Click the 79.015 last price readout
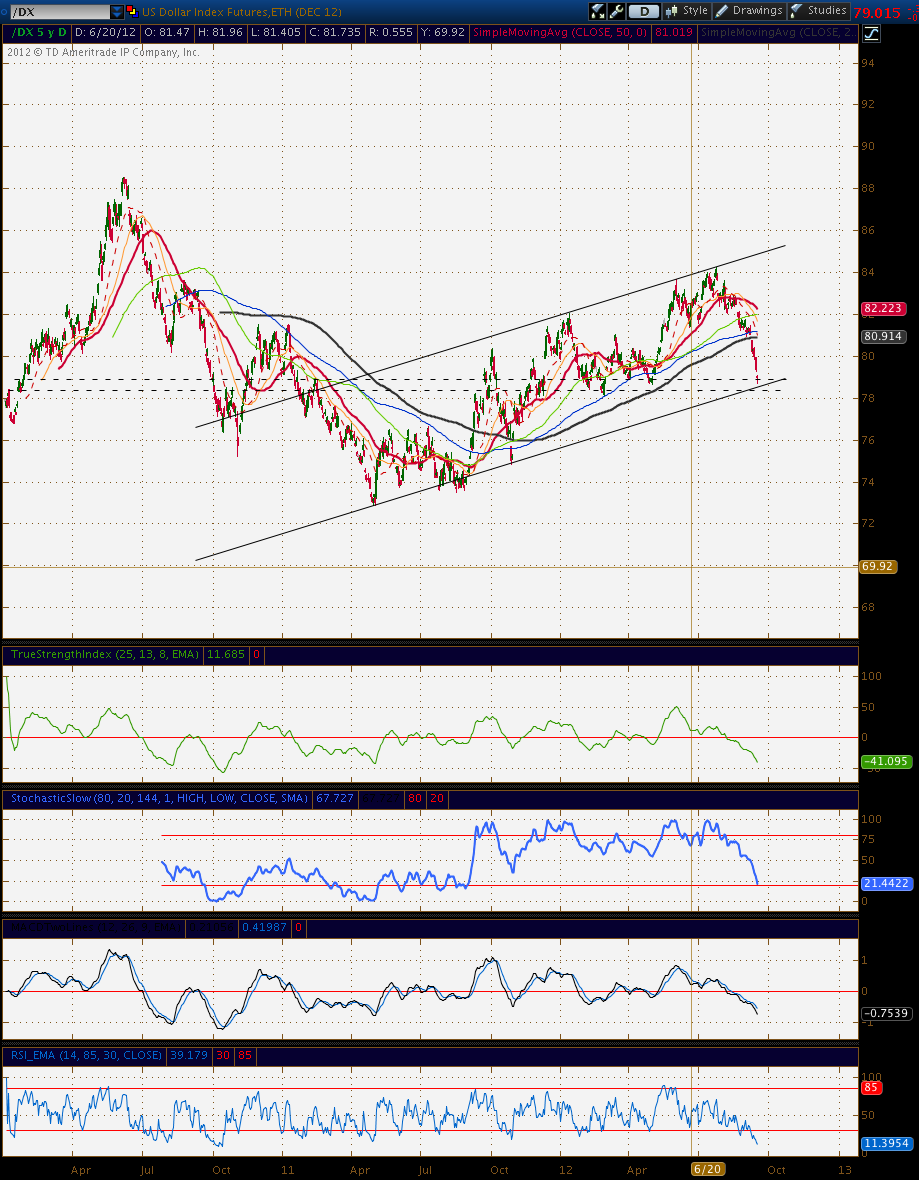 tap(877, 12)
